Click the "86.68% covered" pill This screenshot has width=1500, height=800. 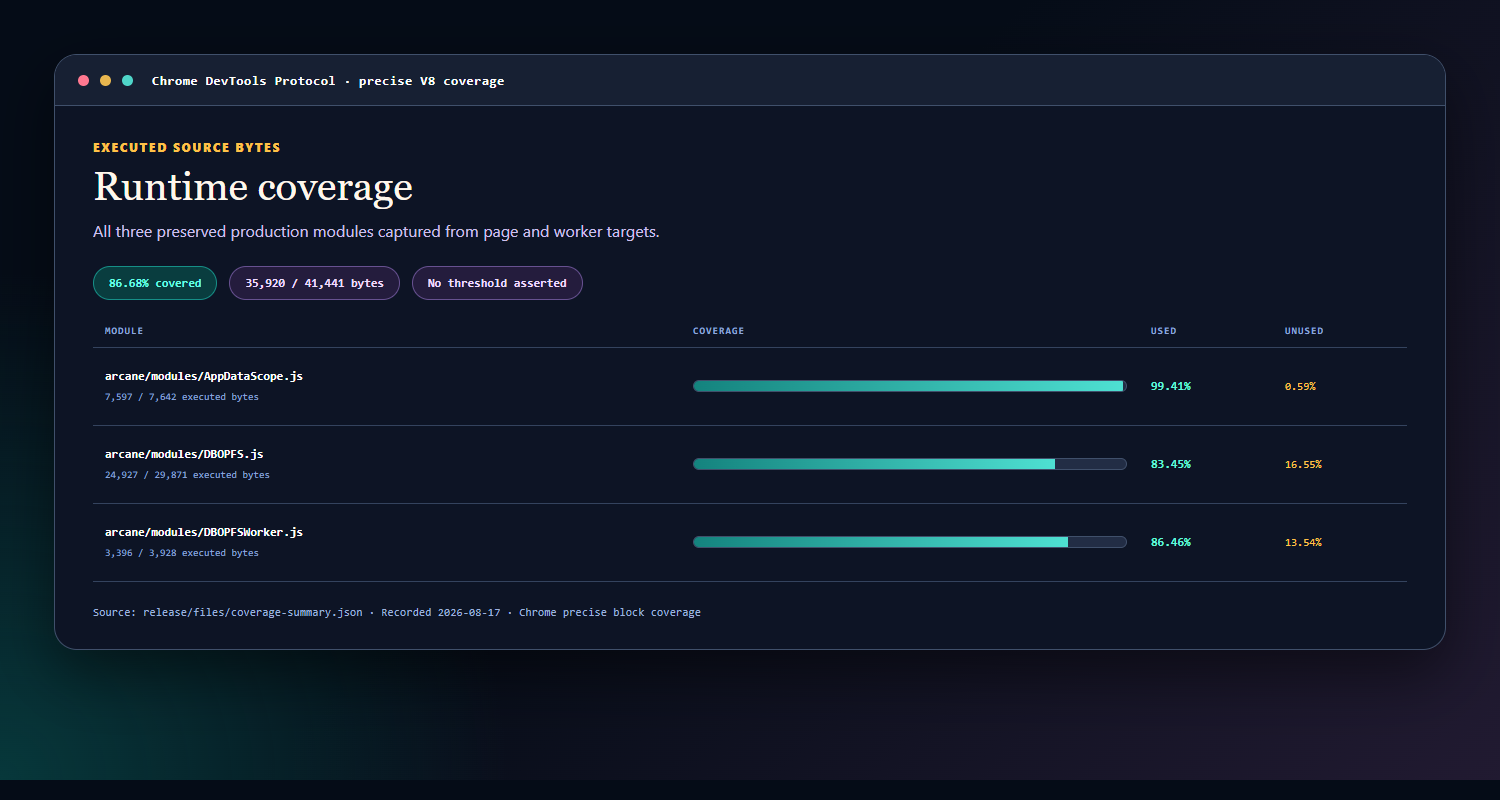pyautogui.click(x=155, y=283)
